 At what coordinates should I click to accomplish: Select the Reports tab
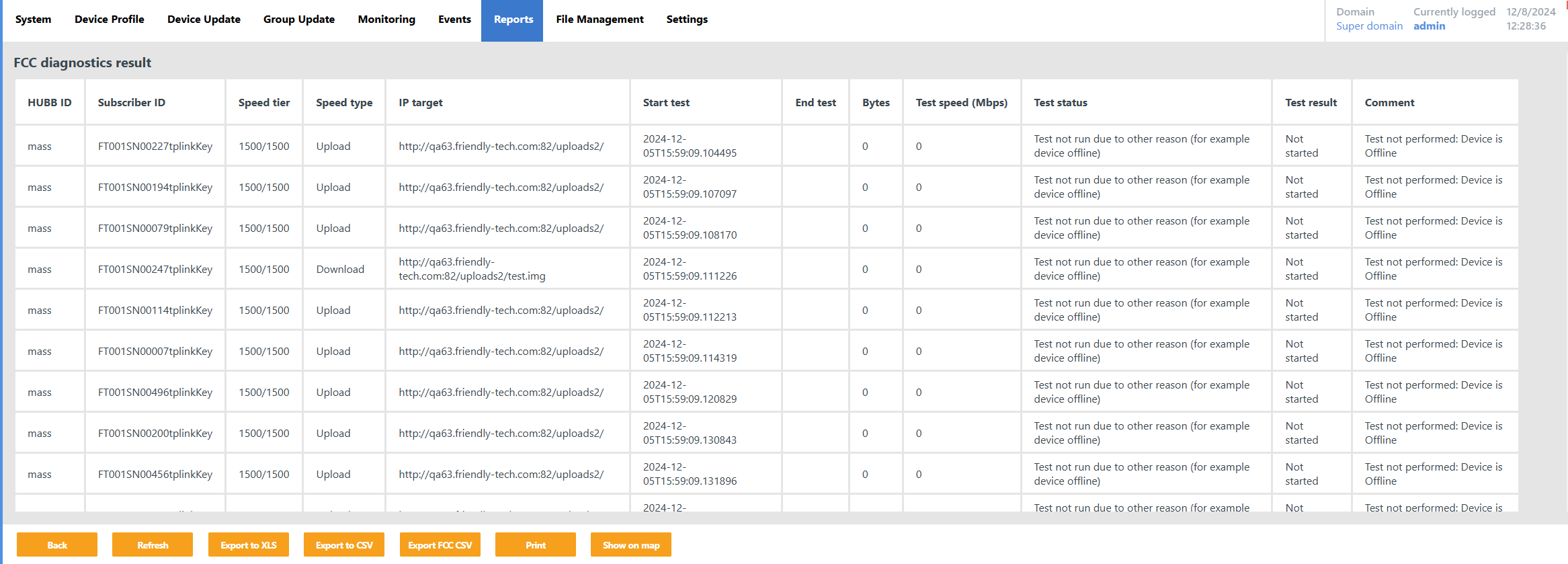click(512, 21)
